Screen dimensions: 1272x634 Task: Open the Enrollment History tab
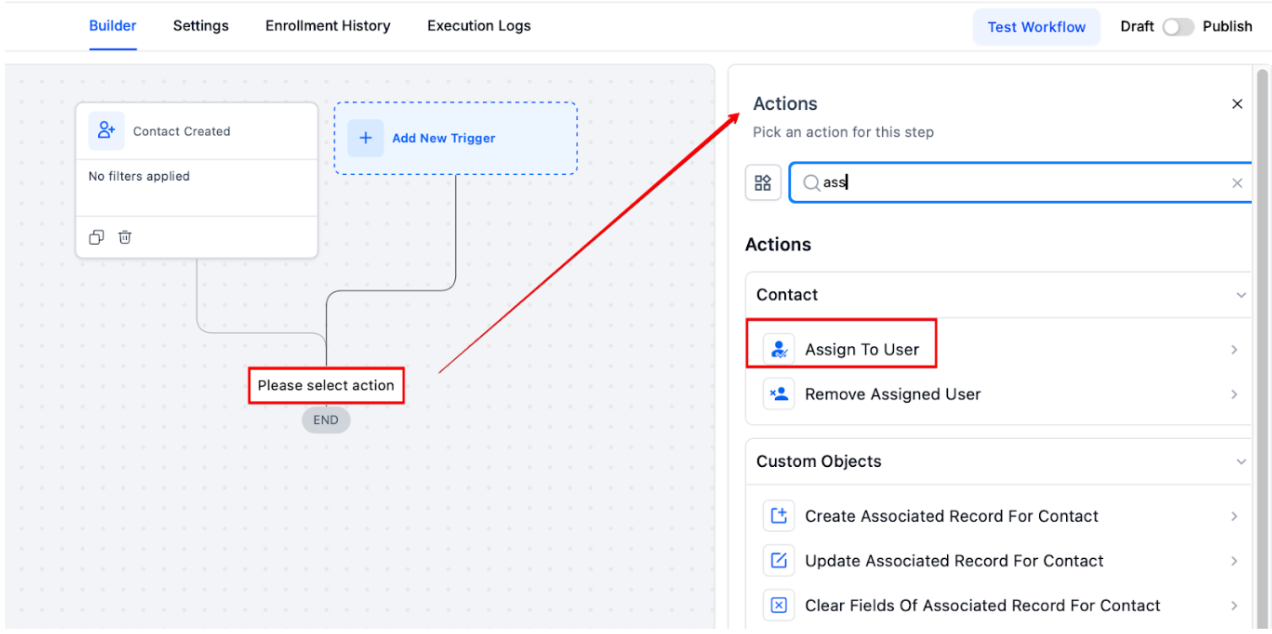(327, 26)
